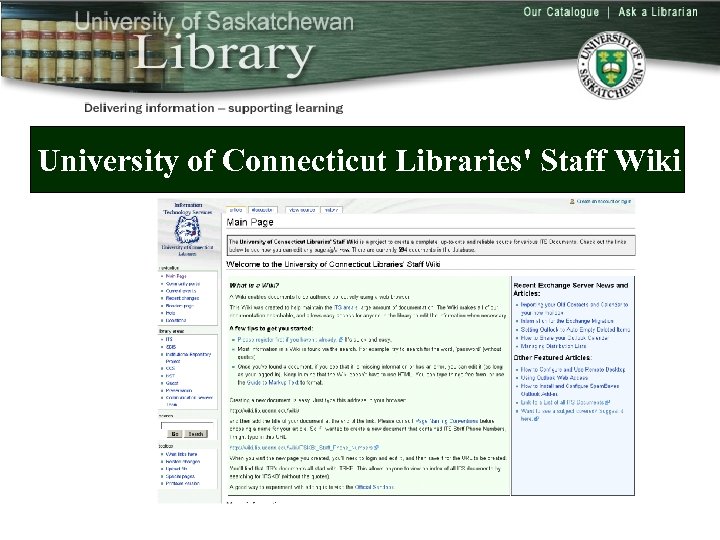Open the Create an account or log in link

[603, 201]
